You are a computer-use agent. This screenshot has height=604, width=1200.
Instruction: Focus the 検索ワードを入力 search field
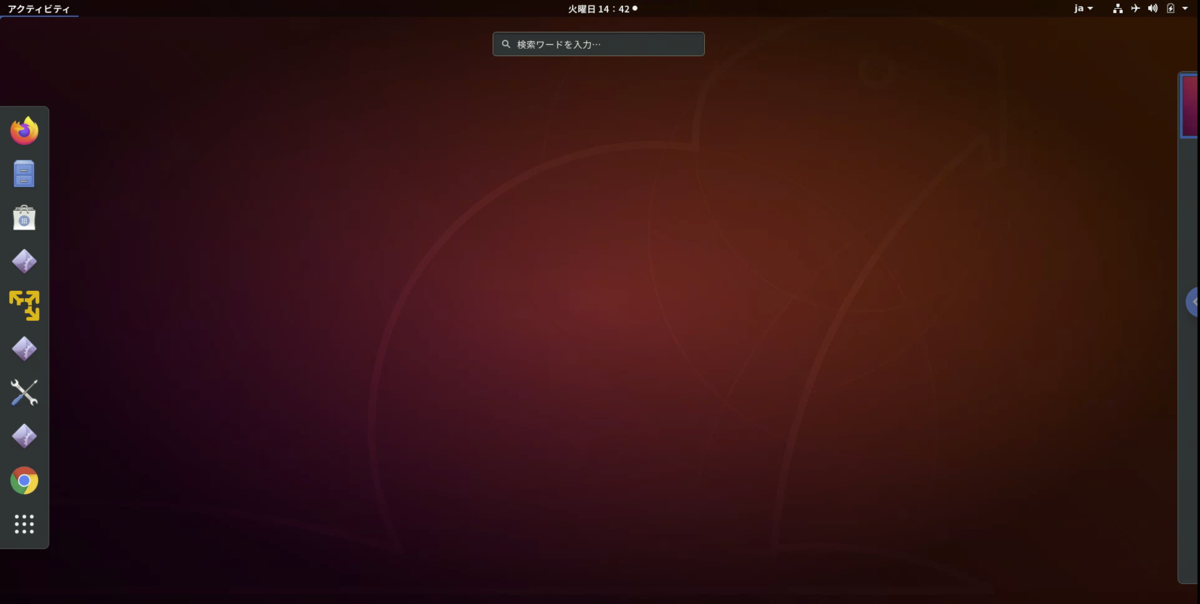[x=598, y=44]
